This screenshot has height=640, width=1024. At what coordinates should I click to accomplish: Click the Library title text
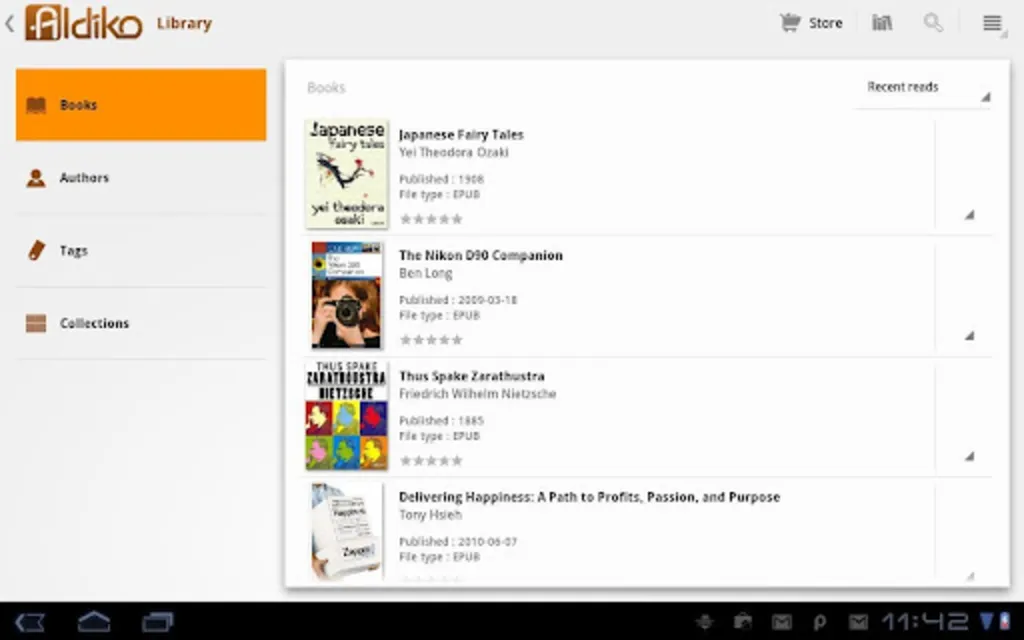pyautogui.click(x=184, y=24)
